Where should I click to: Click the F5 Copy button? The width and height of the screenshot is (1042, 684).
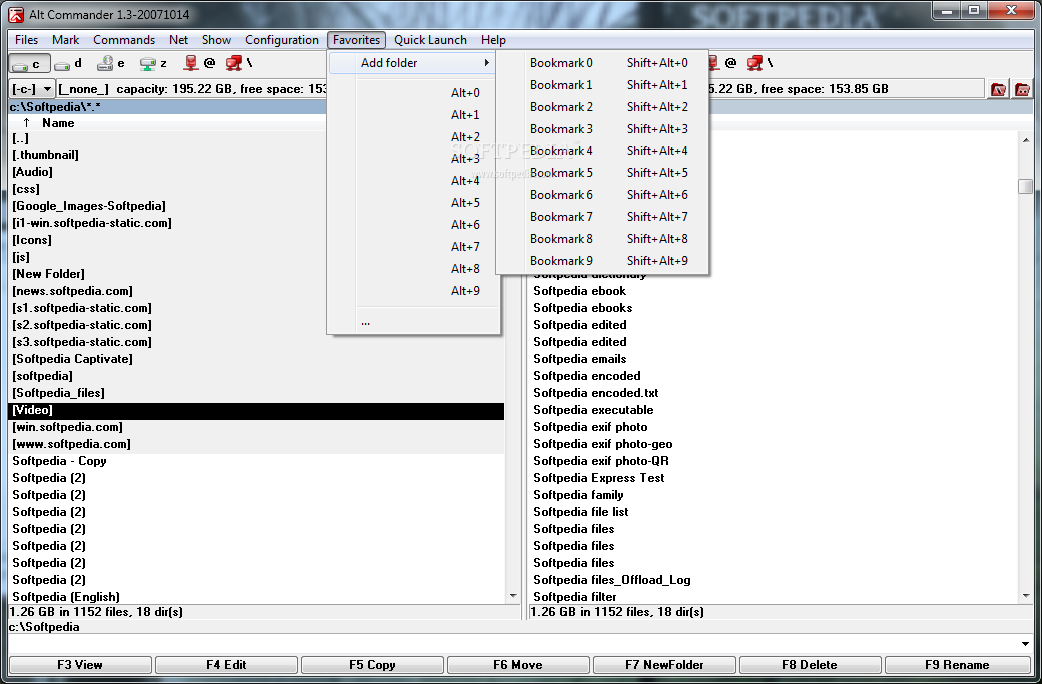tap(372, 665)
